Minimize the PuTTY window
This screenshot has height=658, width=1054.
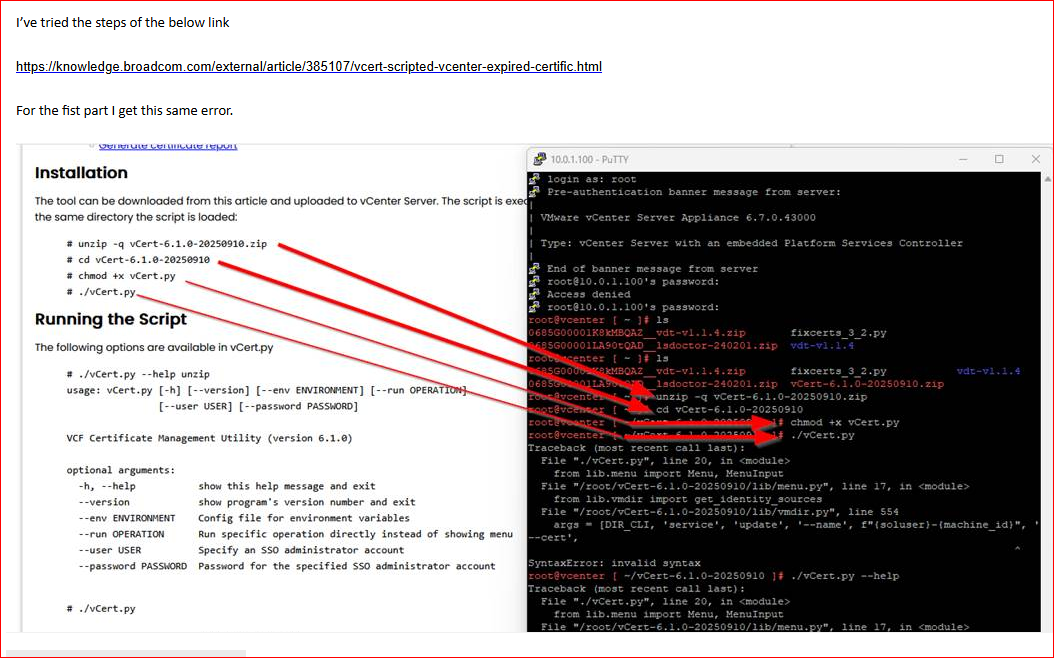[963, 159]
